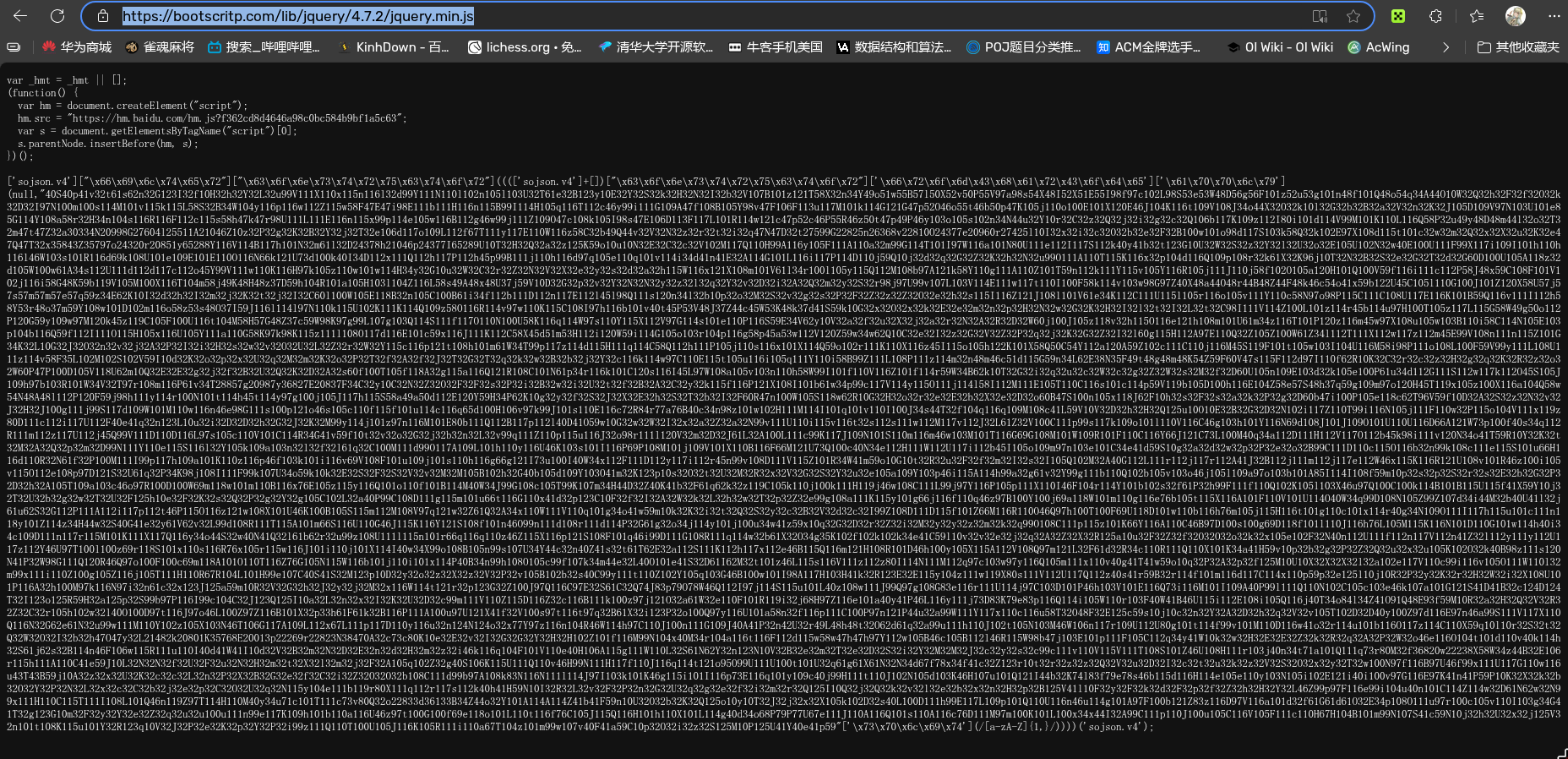Open the 华为商城 bookmark
The width and height of the screenshot is (1568, 759).
coord(77,47)
